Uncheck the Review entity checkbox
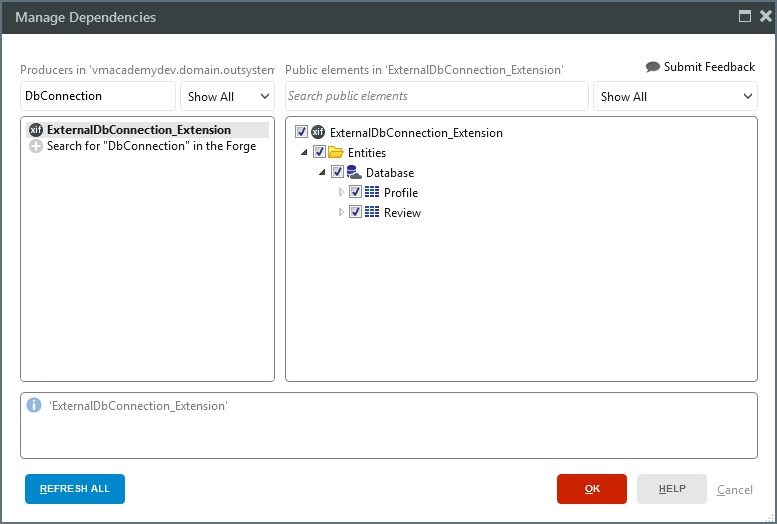Viewport: 777px width, 524px height. click(x=355, y=212)
